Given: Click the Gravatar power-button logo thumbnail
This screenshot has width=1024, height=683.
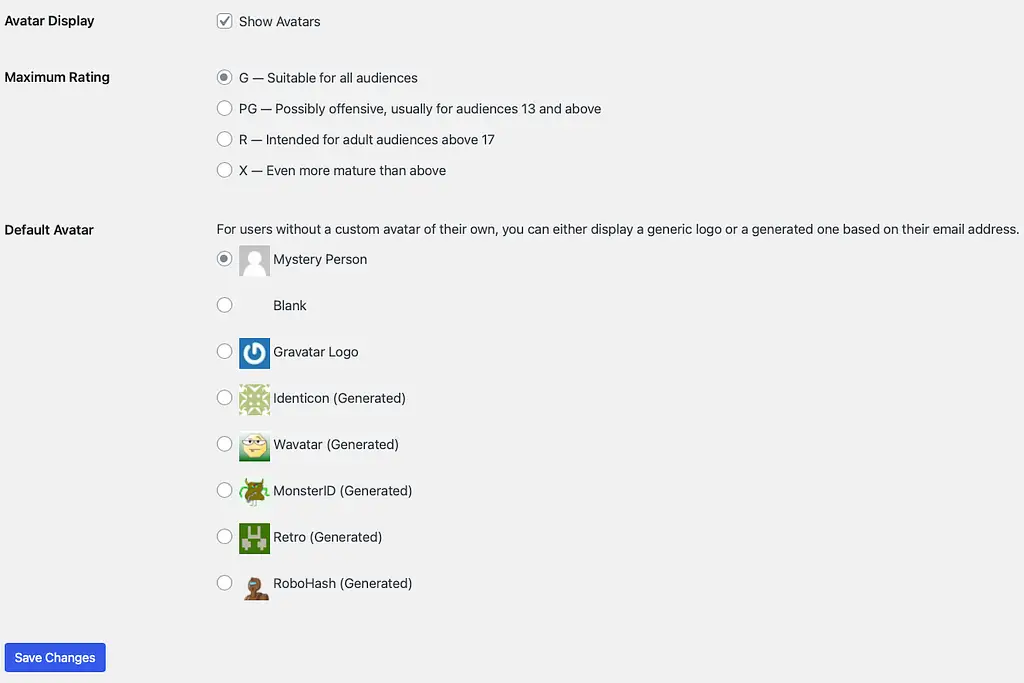Looking at the screenshot, I should (x=254, y=351).
